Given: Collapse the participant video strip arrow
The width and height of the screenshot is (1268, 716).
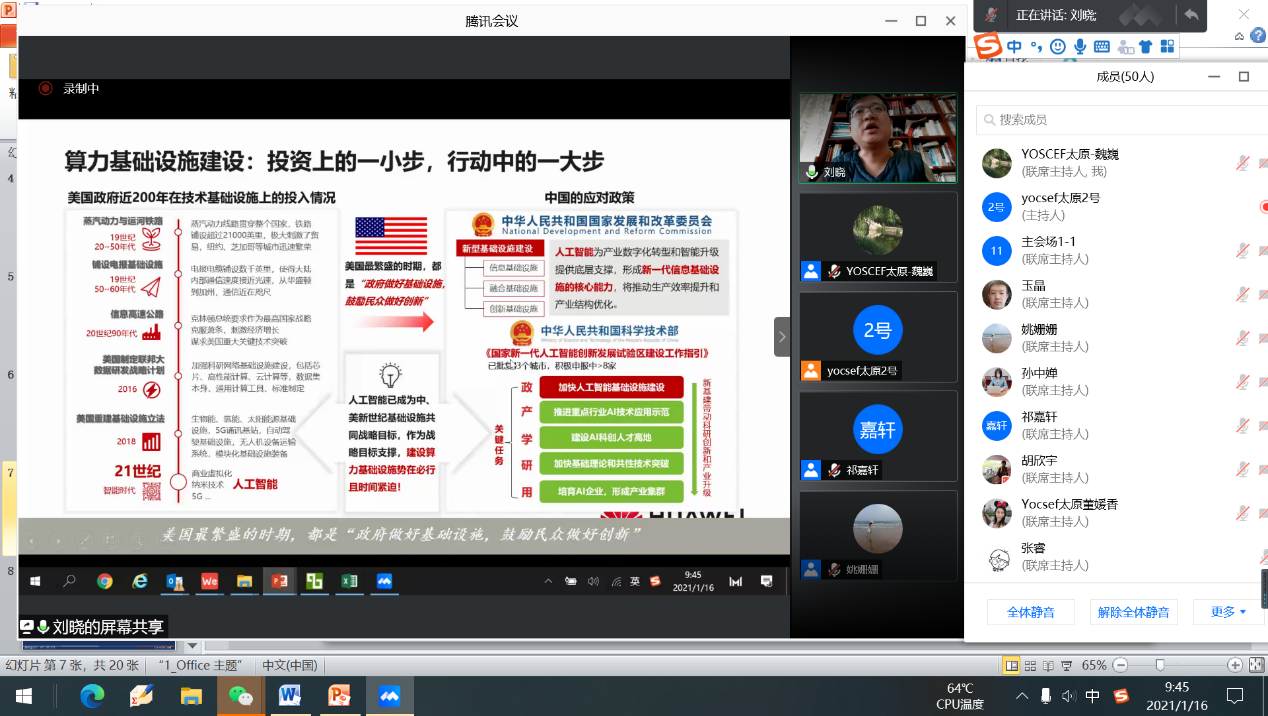Looking at the screenshot, I should click(782, 337).
